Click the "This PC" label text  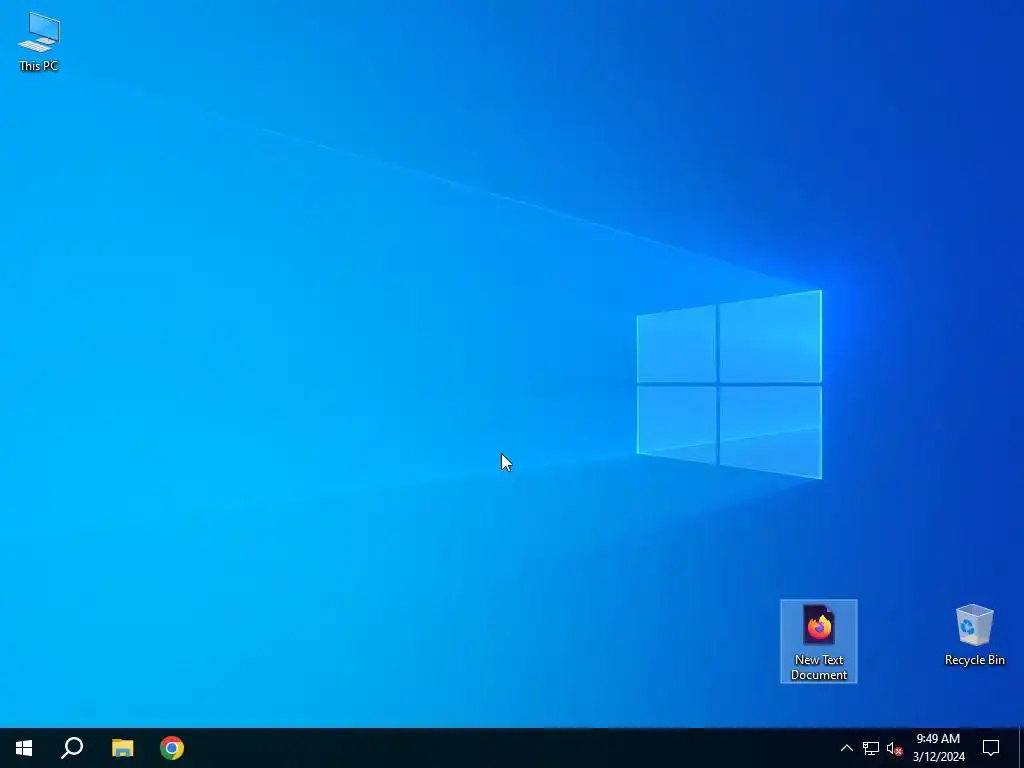pyautogui.click(x=39, y=65)
